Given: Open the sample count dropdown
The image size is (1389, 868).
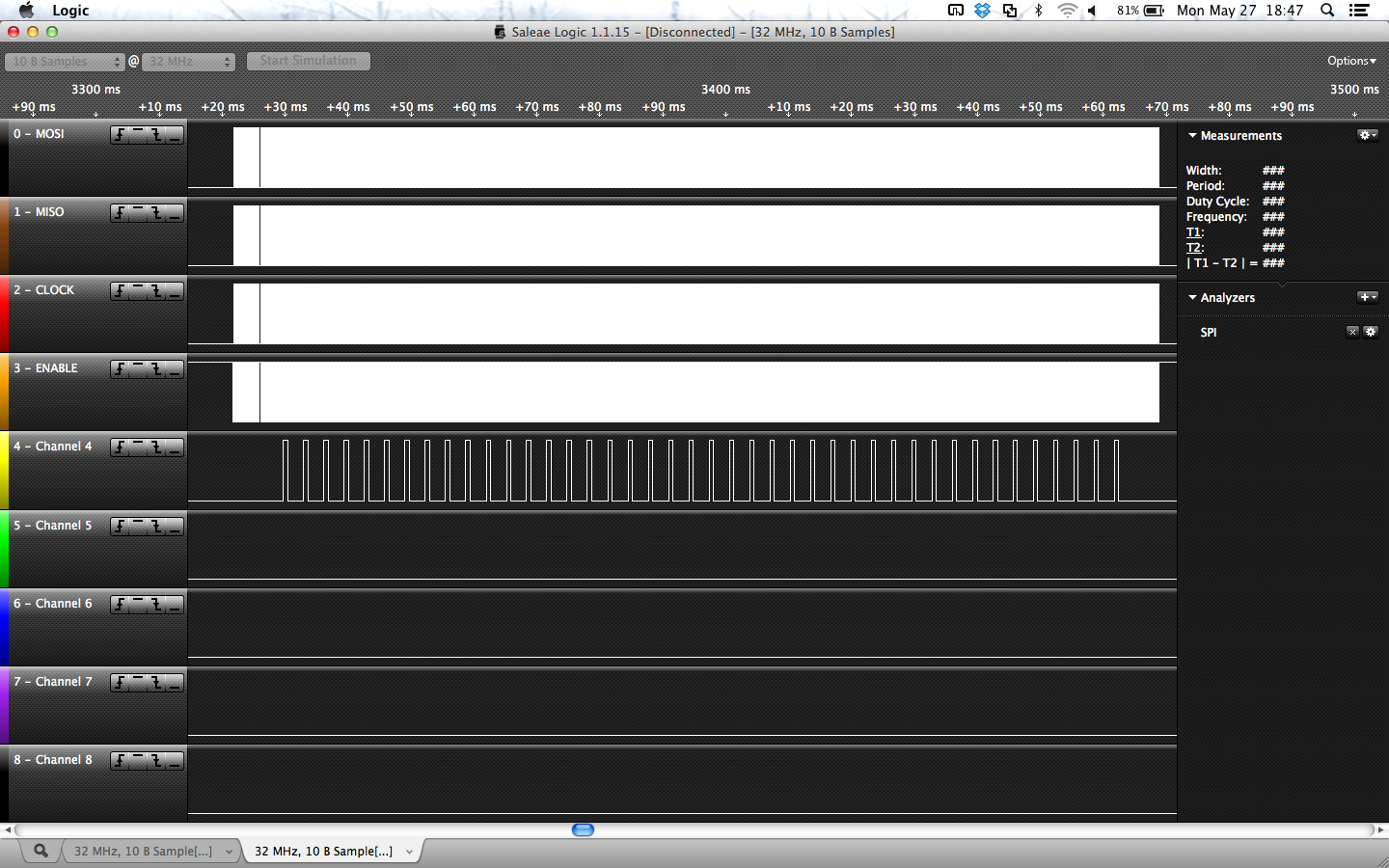Looking at the screenshot, I should [x=65, y=61].
